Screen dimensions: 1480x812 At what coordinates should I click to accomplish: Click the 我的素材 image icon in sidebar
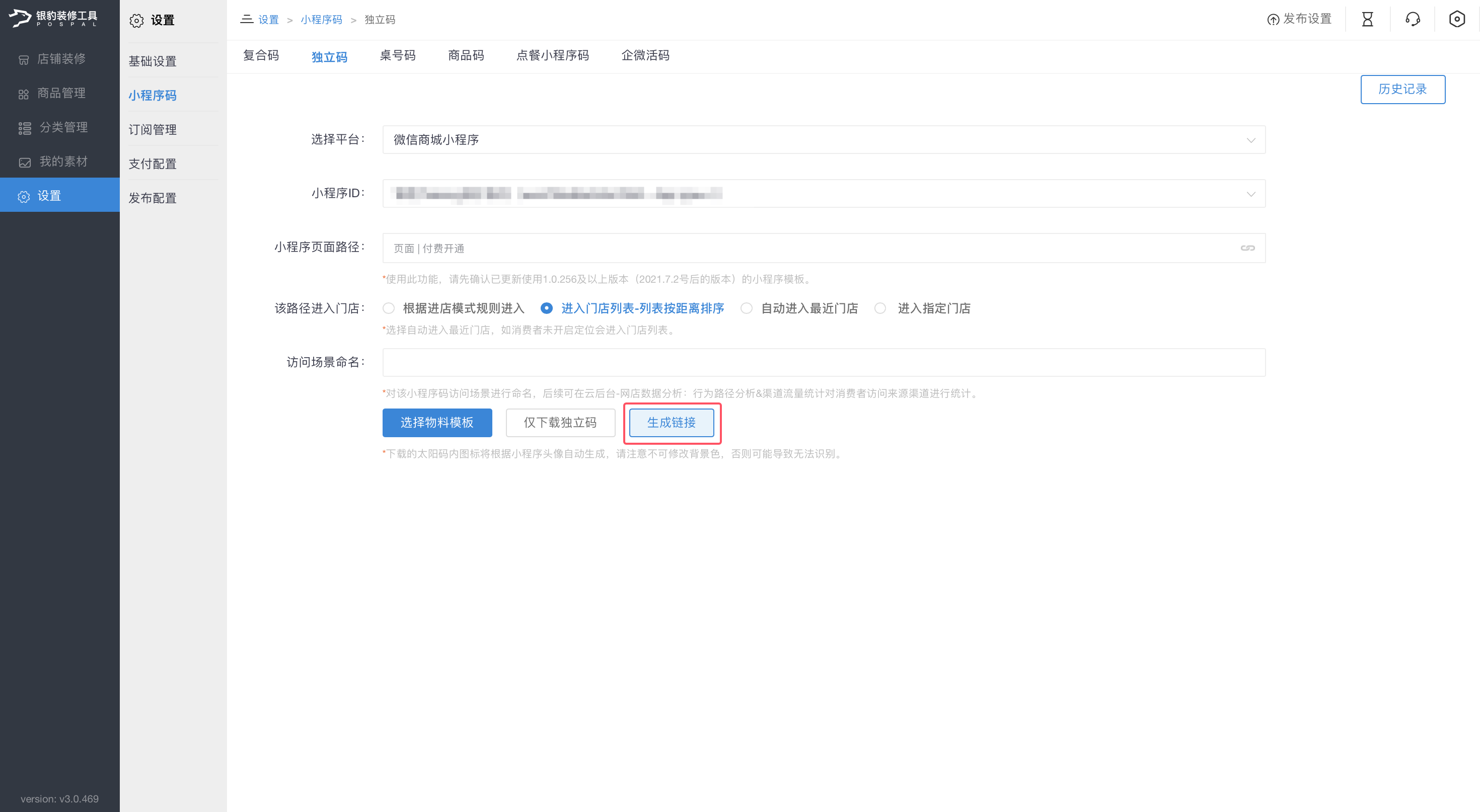coord(25,163)
